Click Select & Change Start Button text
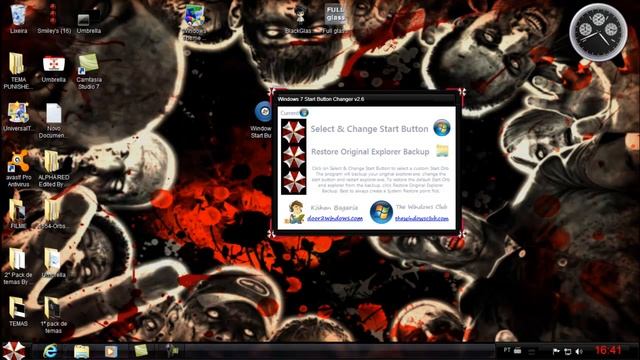 [369, 129]
